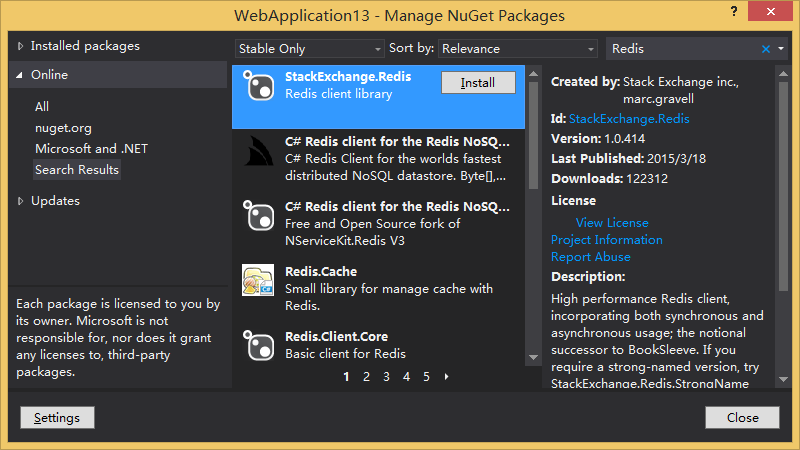Select the Redis.Cache package title

tap(321, 271)
